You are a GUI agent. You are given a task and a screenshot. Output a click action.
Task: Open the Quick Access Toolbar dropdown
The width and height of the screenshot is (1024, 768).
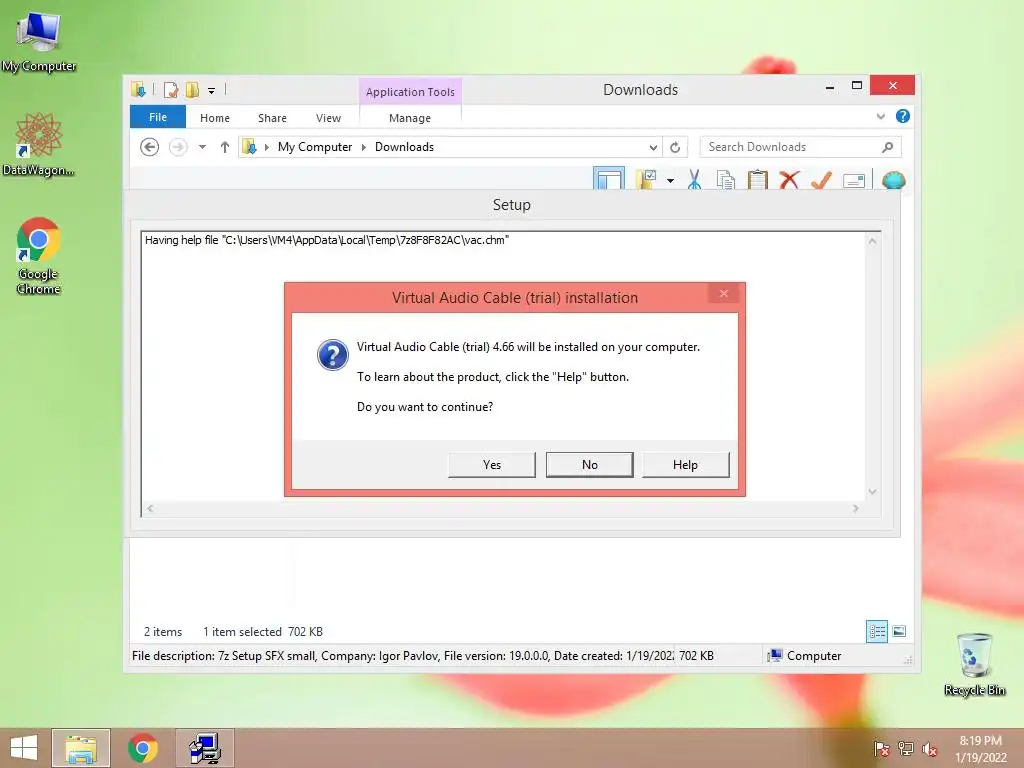(212, 90)
